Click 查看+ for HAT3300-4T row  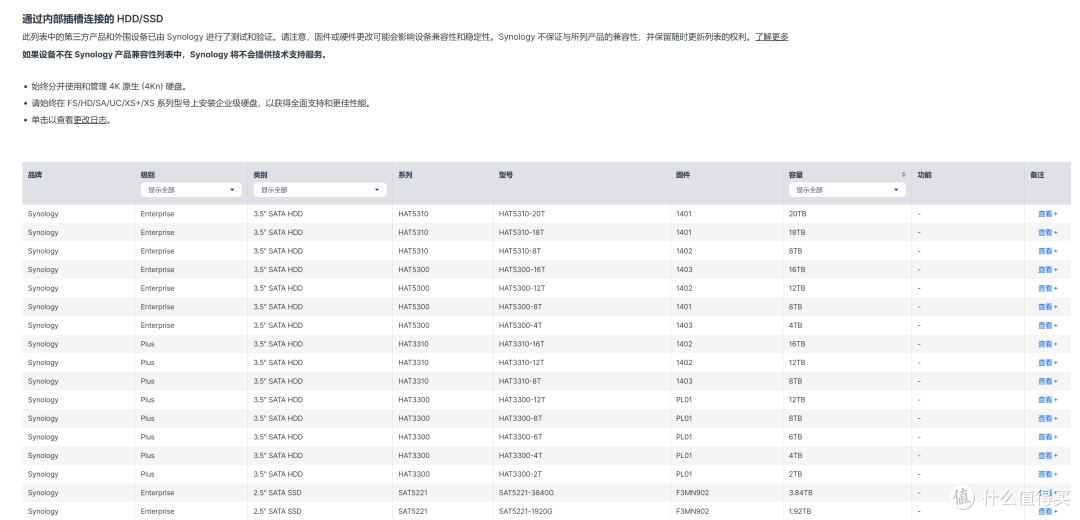[x=1048, y=456]
